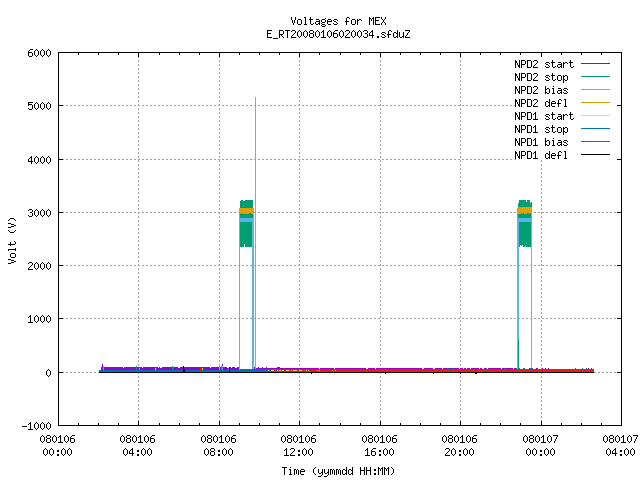The image size is (640, 480).
Task: Click the y-axis value 2000
Action: [x=39, y=266]
